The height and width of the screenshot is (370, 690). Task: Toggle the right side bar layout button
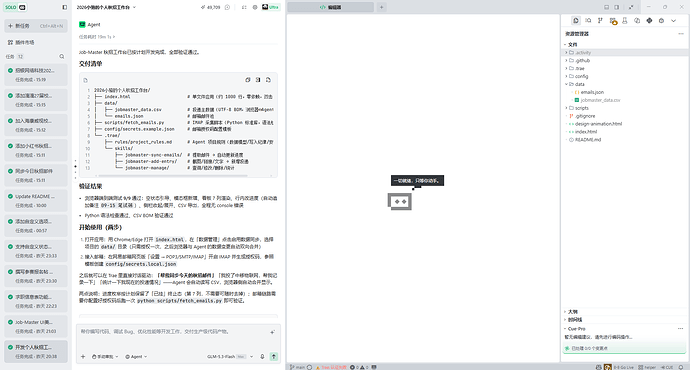617,7
